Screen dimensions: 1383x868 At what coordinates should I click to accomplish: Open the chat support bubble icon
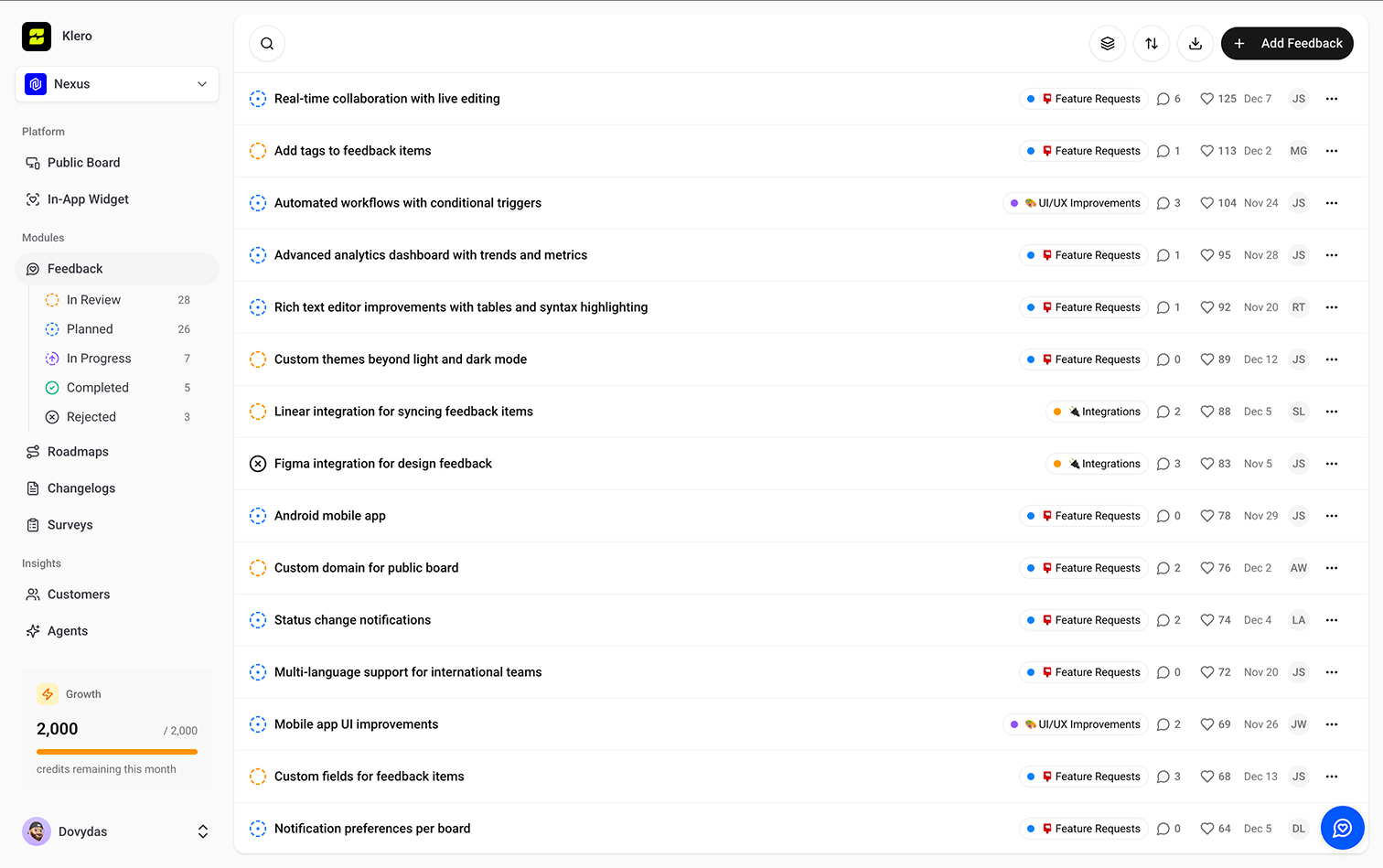click(x=1342, y=828)
